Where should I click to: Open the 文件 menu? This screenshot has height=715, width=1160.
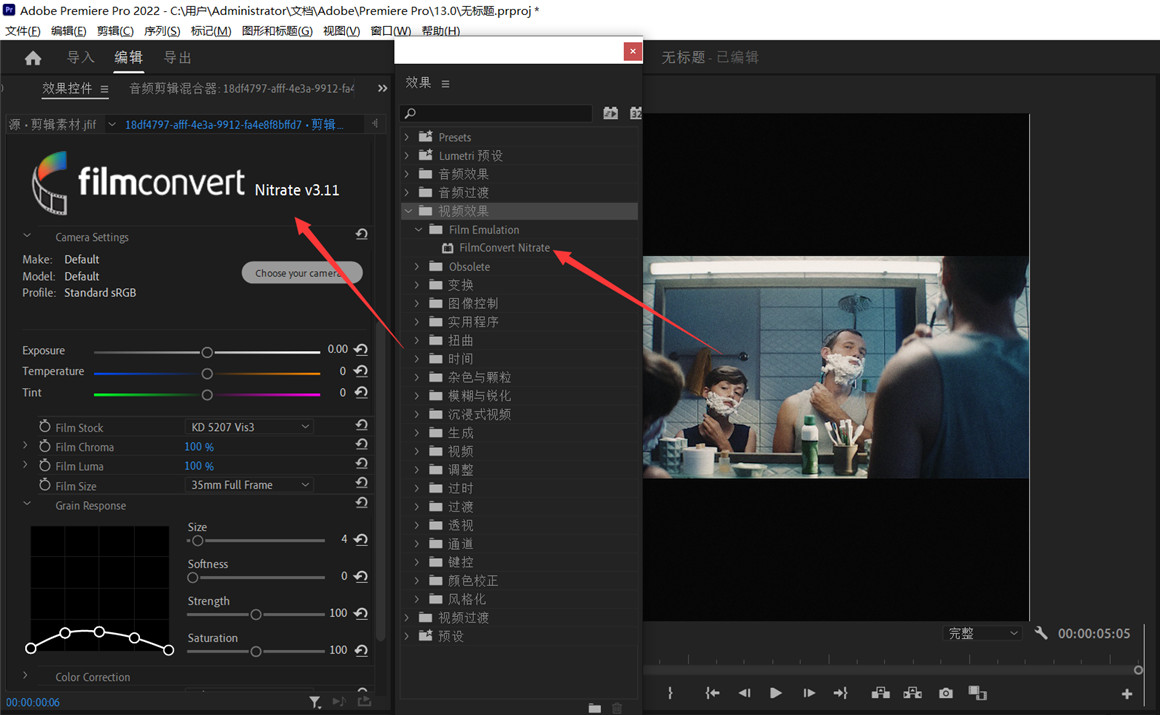tap(22, 30)
